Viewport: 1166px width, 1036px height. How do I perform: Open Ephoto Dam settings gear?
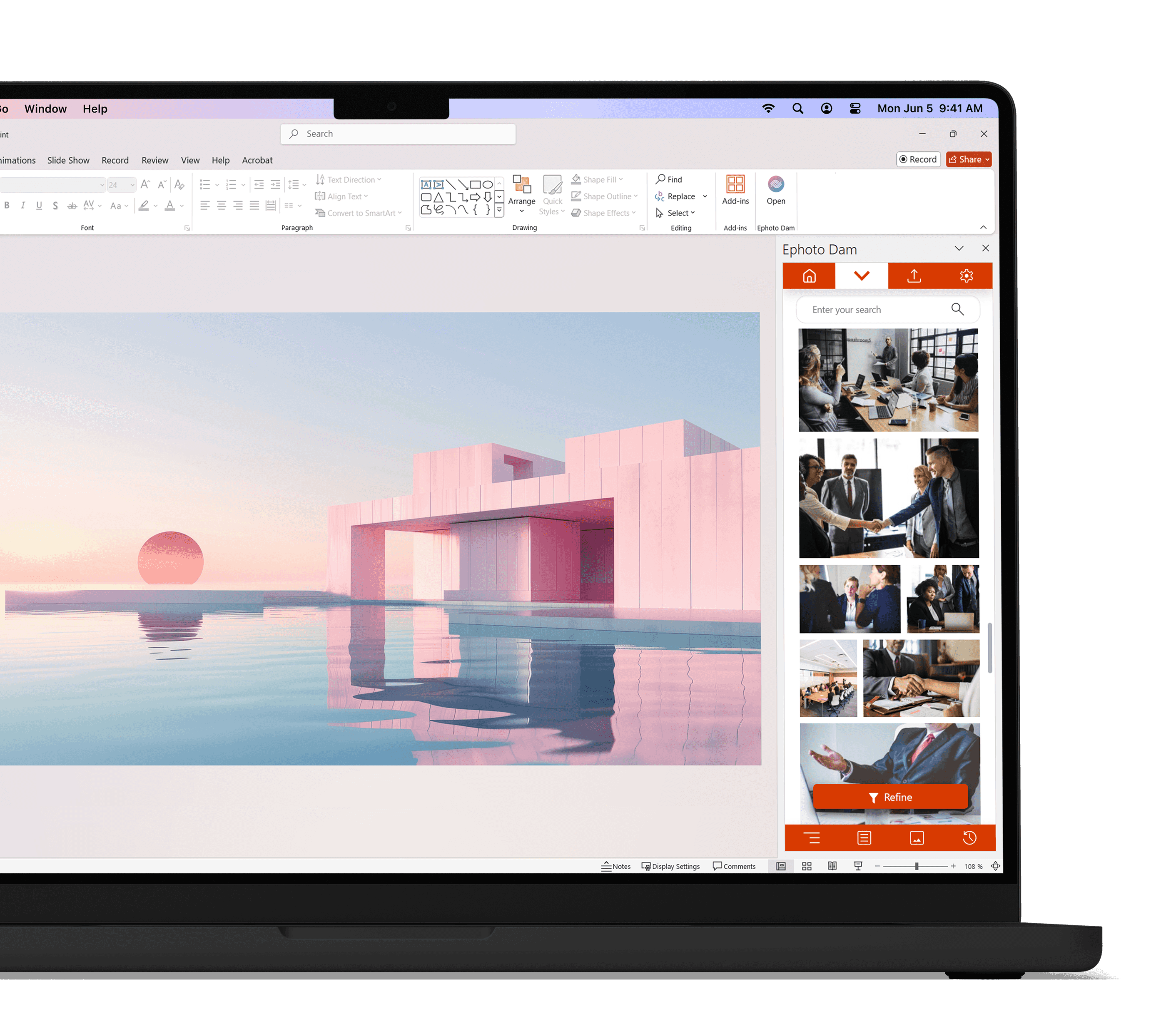pyautogui.click(x=966, y=276)
